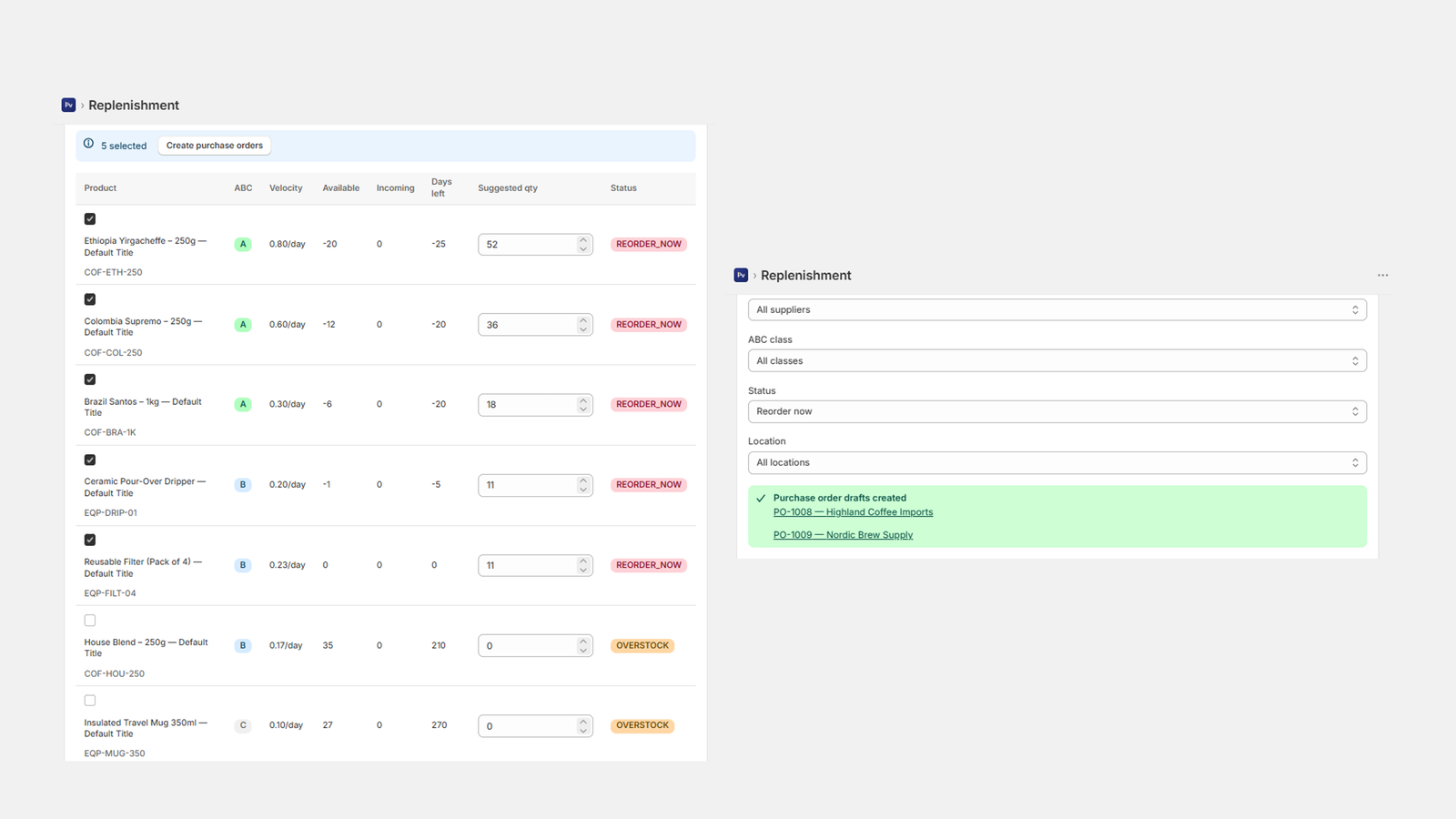This screenshot has height=819, width=1456.
Task: Click SKU text EQP-DRIP-01
Action: (111, 513)
